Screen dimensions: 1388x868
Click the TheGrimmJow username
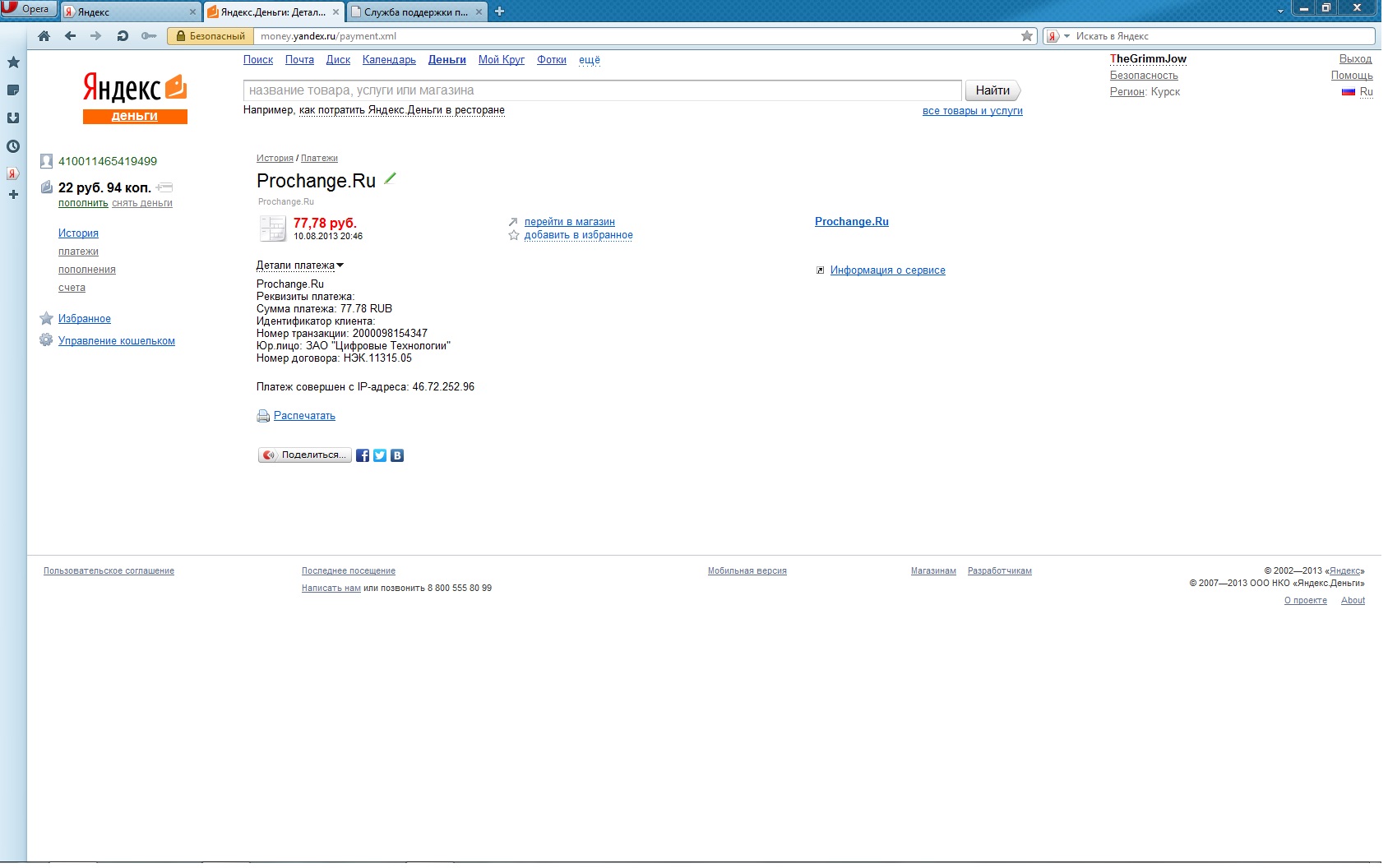point(1148,59)
